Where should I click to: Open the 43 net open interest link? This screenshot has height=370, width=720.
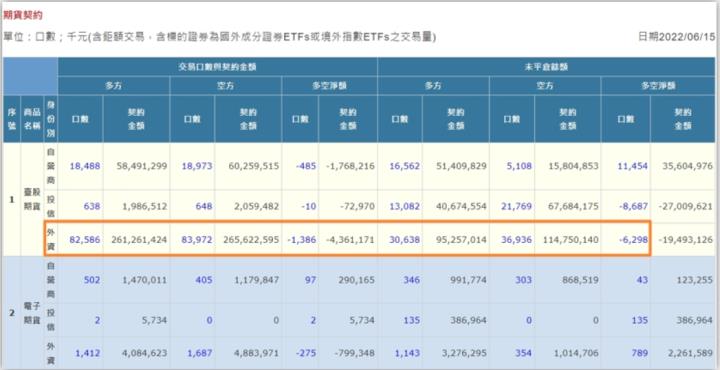pos(642,280)
